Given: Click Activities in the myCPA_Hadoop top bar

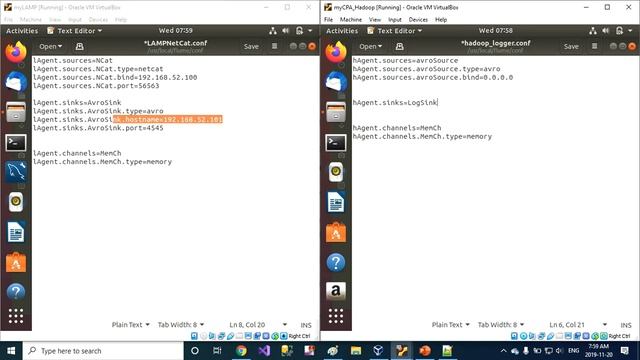Looking at the screenshot, I should pos(342,31).
